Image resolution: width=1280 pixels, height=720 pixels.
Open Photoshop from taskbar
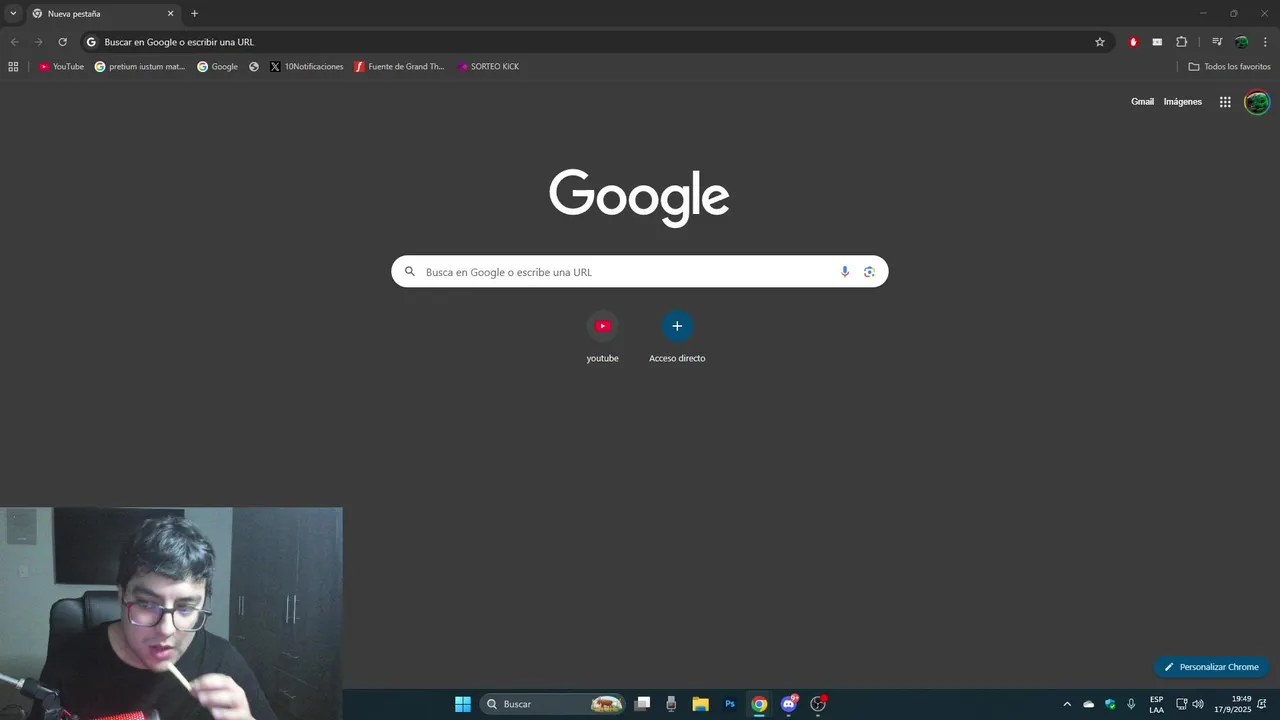point(730,704)
